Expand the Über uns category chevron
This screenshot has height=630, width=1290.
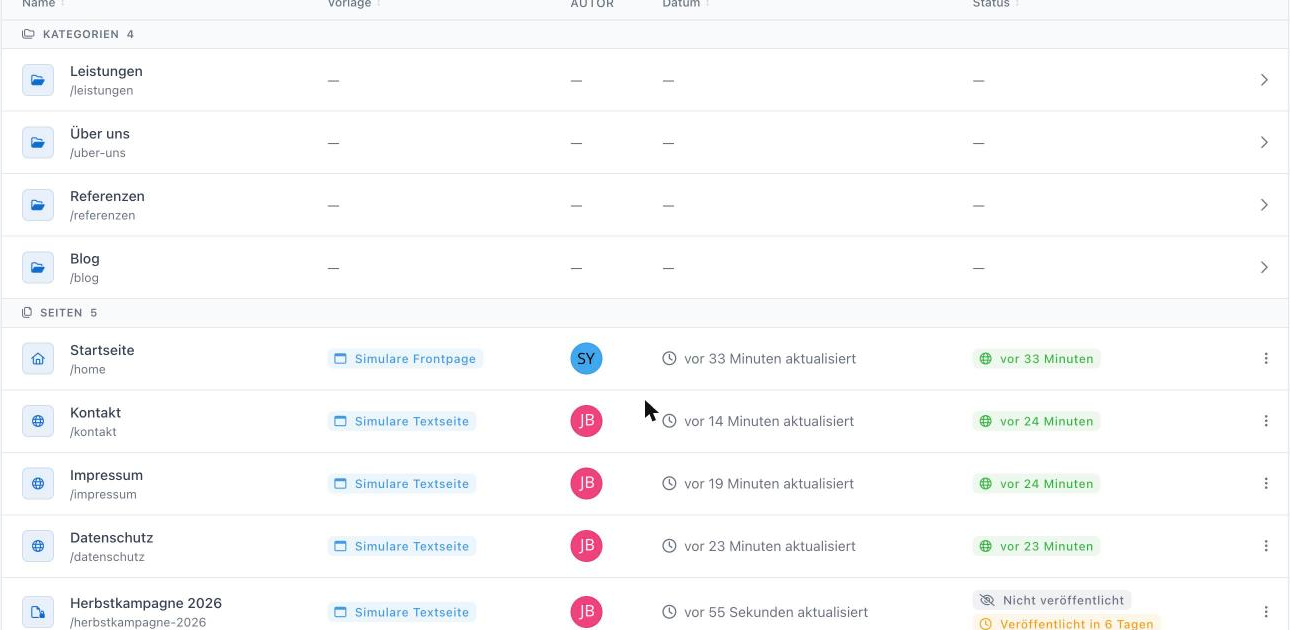(x=1264, y=142)
